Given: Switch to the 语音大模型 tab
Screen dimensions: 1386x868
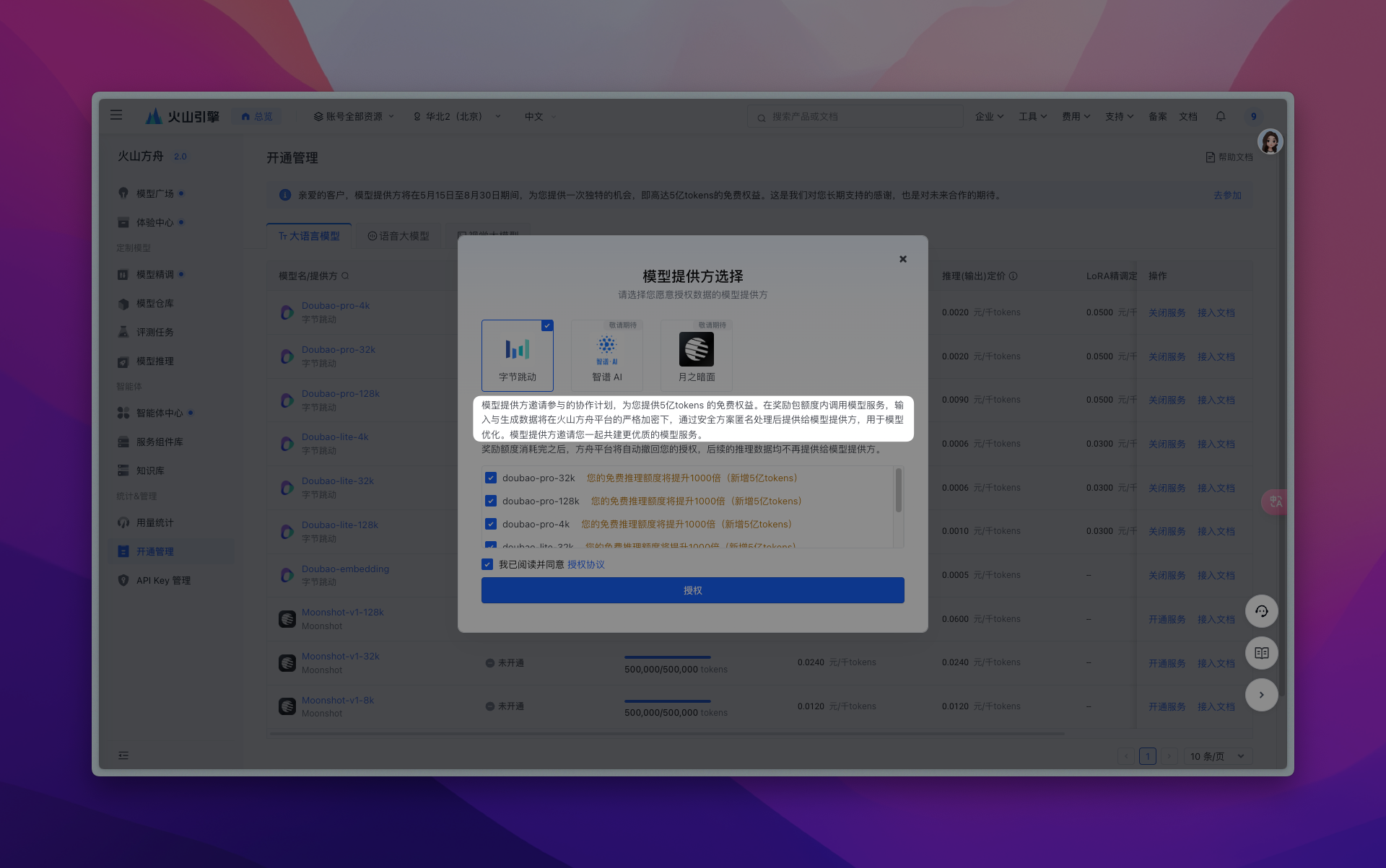Looking at the screenshot, I should 398,236.
